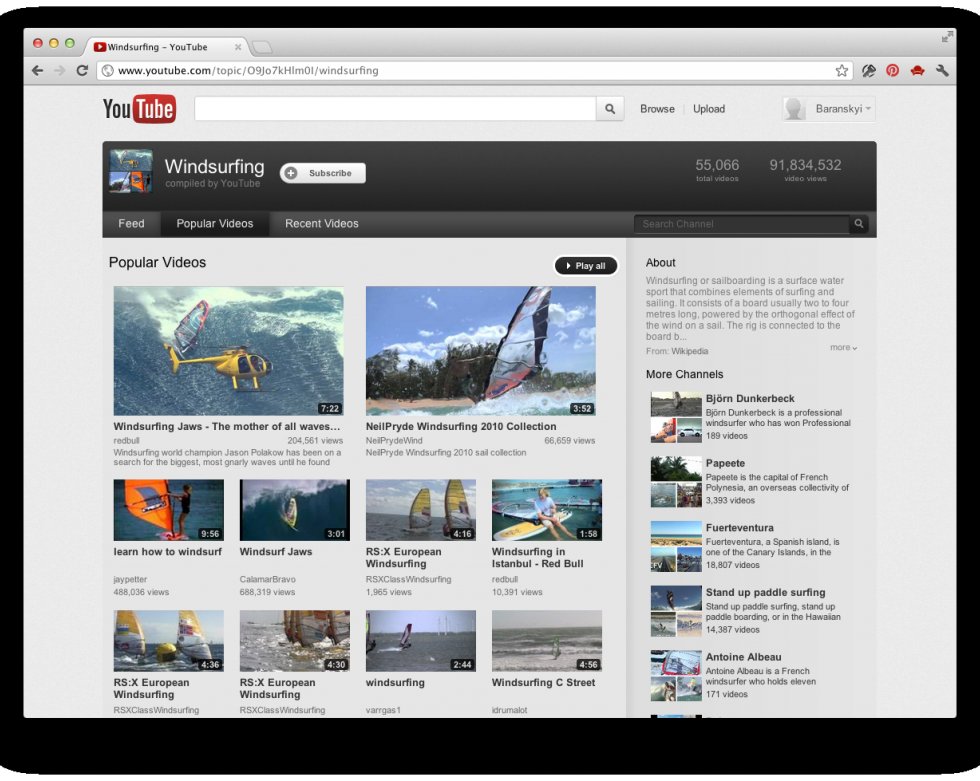This screenshot has width=980, height=781.
Task: Click the NeilPryde Windsurfing 2010 Collection title
Action: (461, 426)
